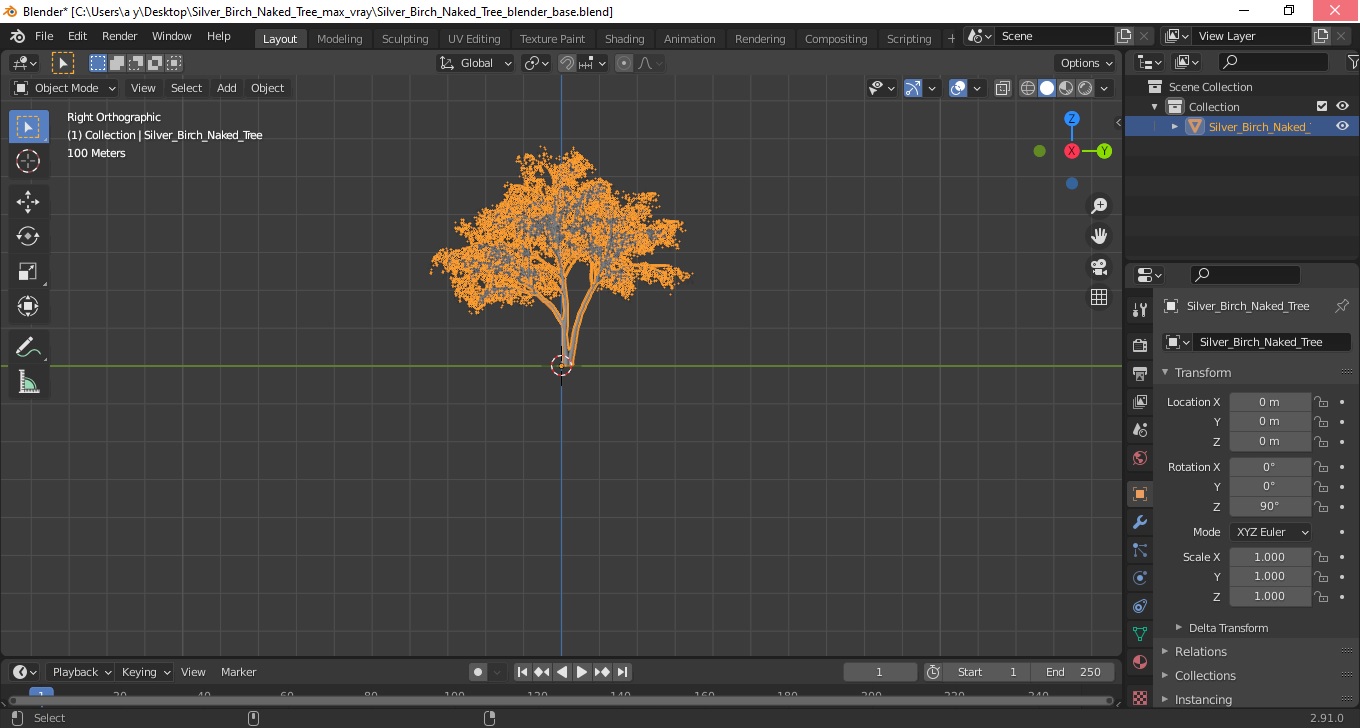Screen dimensions: 1360x728
Task: Open Render properties tab
Action: (1139, 345)
